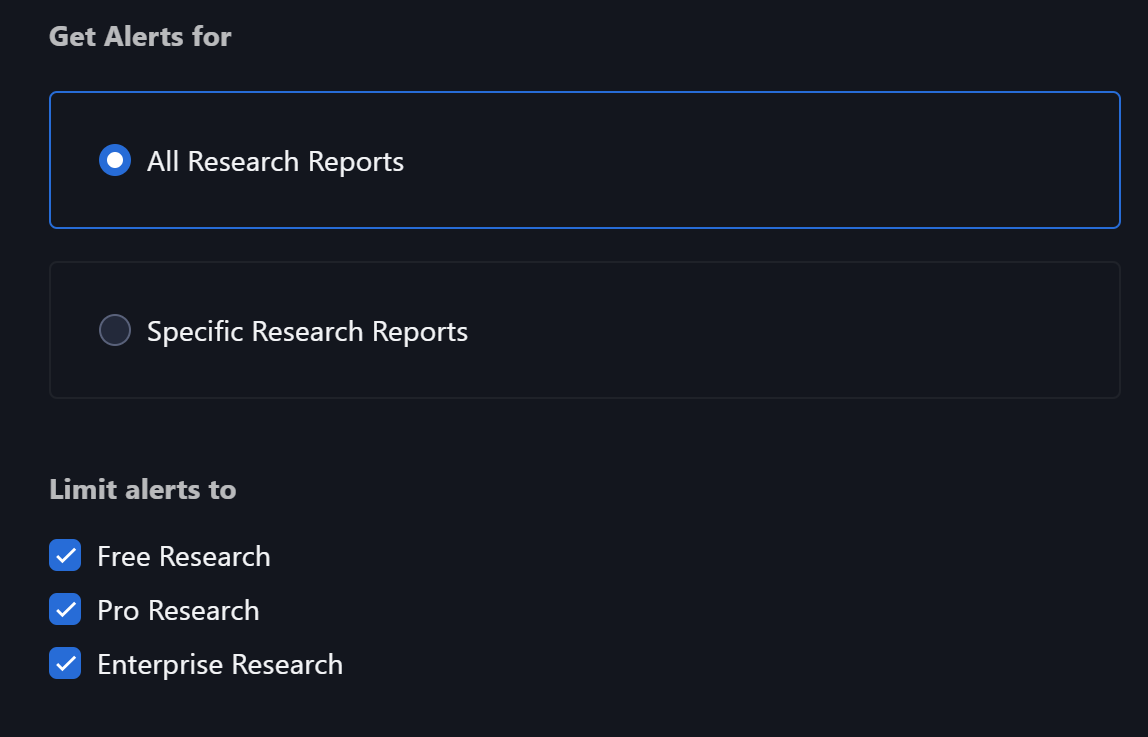Select the Specific Research Reports radio button
This screenshot has height=737, width=1148.
coord(115,330)
